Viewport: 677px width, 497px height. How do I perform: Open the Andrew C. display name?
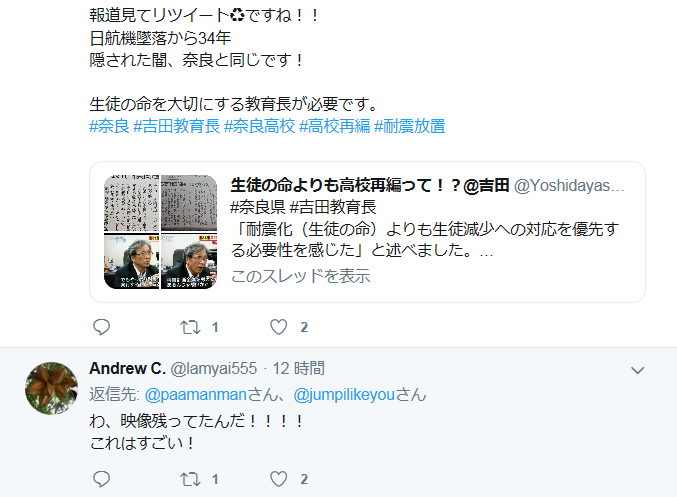[127, 368]
